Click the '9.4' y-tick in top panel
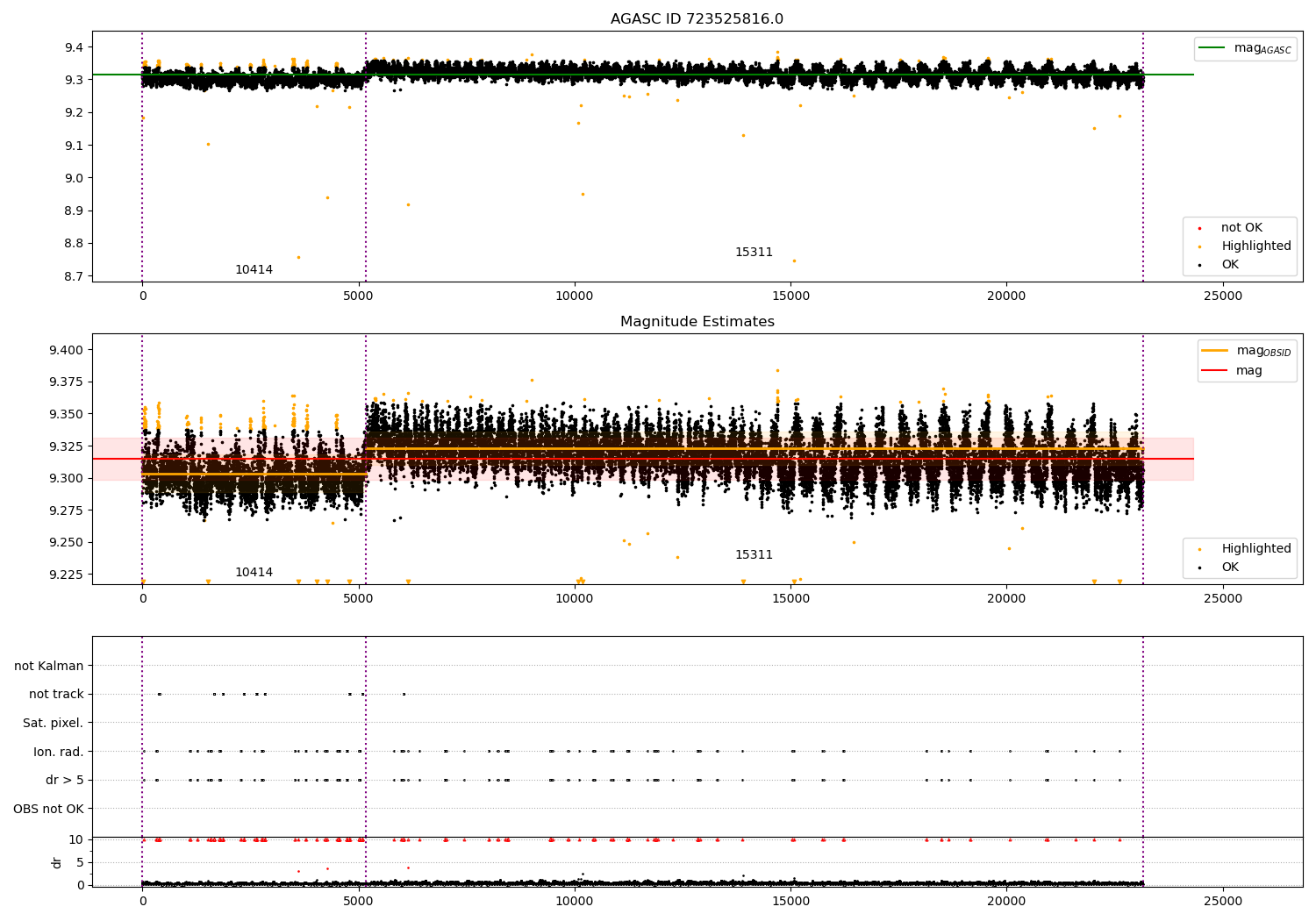 pos(74,47)
